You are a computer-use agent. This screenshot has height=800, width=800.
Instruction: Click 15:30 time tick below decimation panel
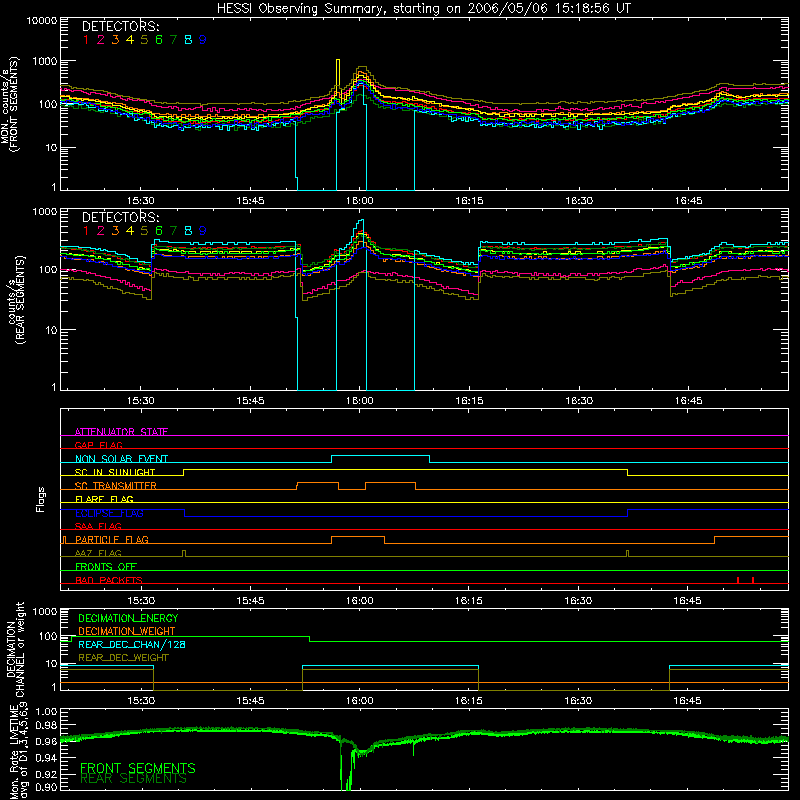(x=141, y=701)
